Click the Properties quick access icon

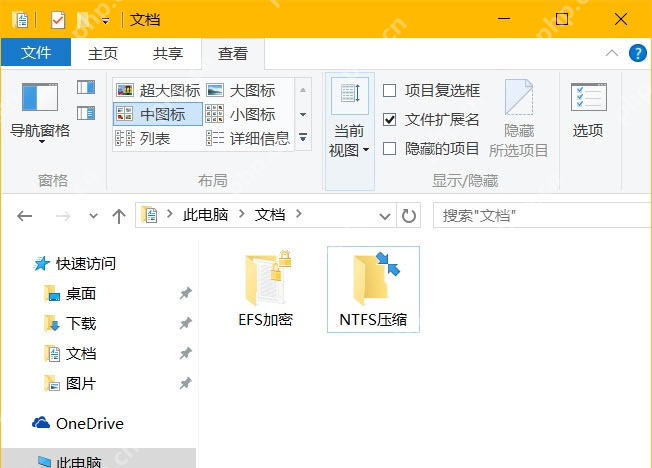click(x=57, y=20)
